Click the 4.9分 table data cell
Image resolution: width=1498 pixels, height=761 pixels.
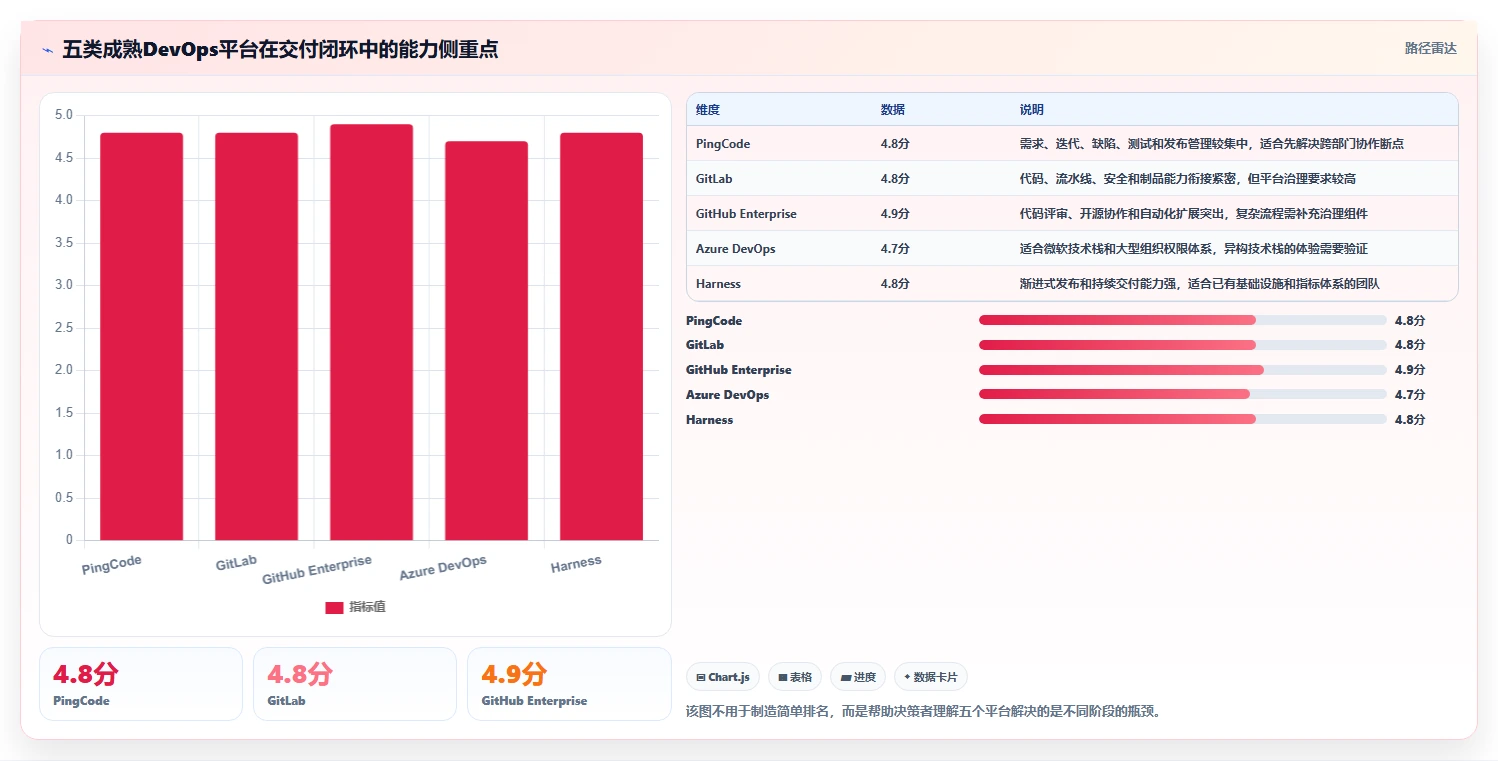coord(895,214)
